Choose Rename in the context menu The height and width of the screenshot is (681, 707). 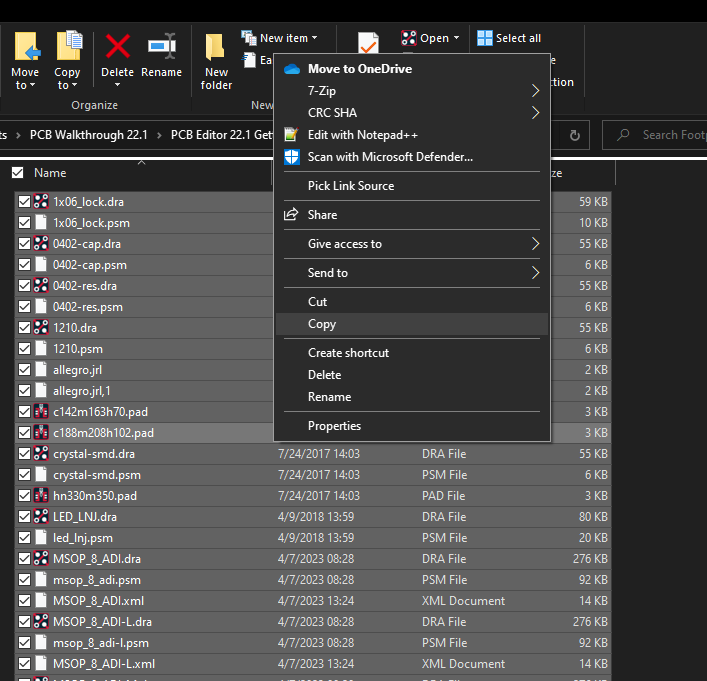click(x=412, y=397)
